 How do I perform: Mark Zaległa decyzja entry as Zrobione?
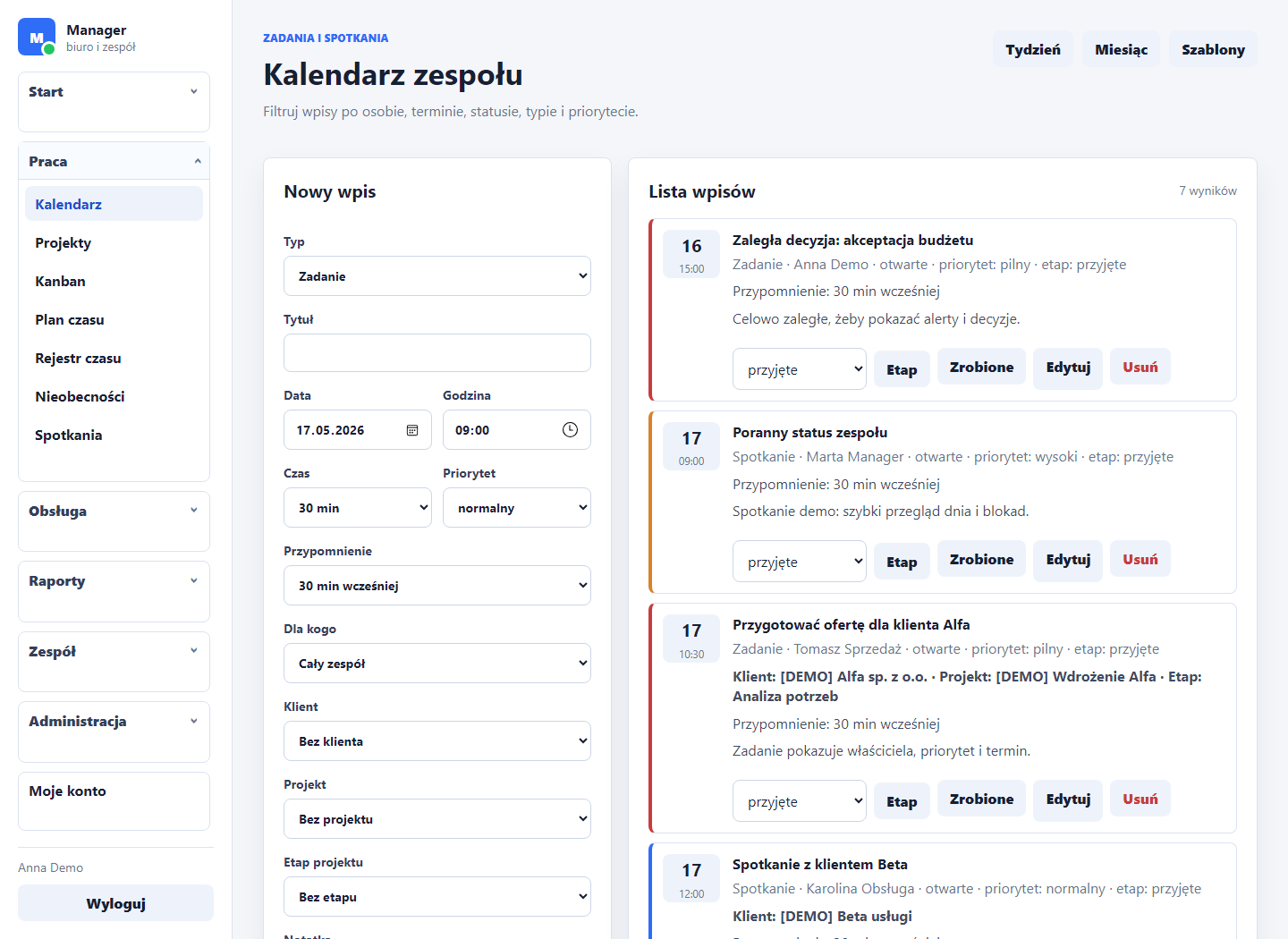pyautogui.click(x=981, y=367)
